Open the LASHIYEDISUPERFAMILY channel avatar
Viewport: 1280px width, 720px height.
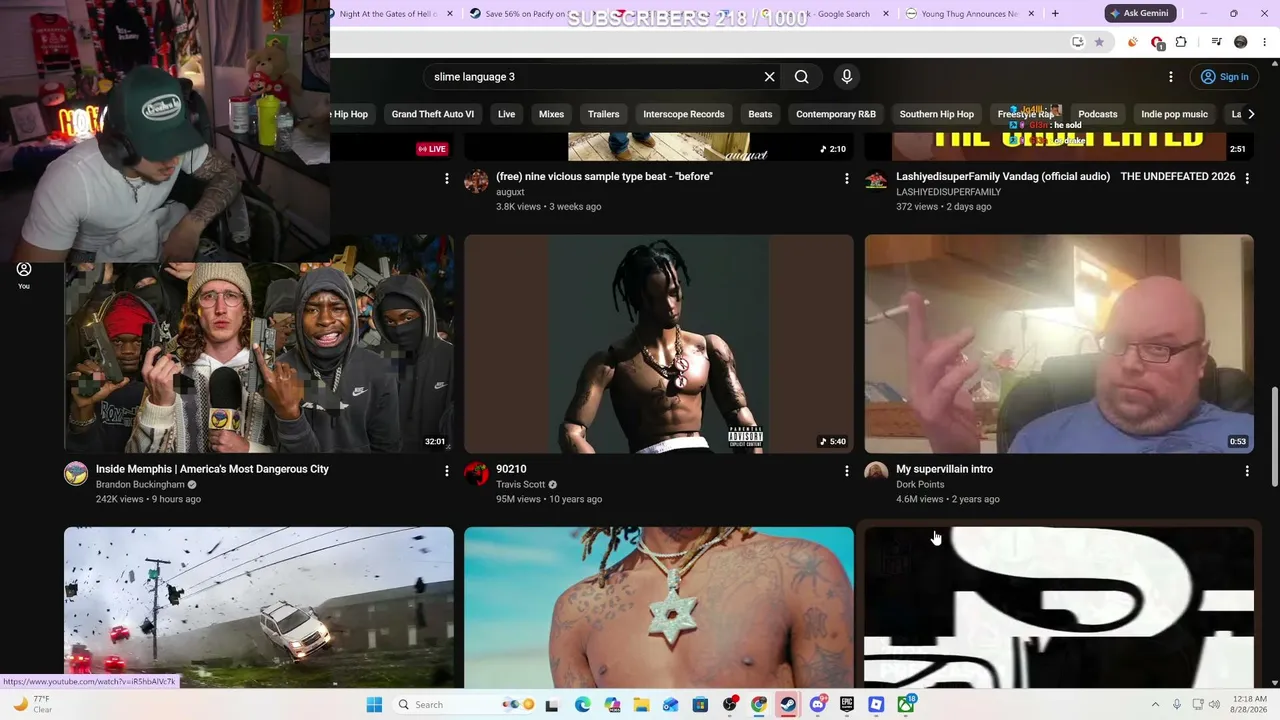click(876, 181)
